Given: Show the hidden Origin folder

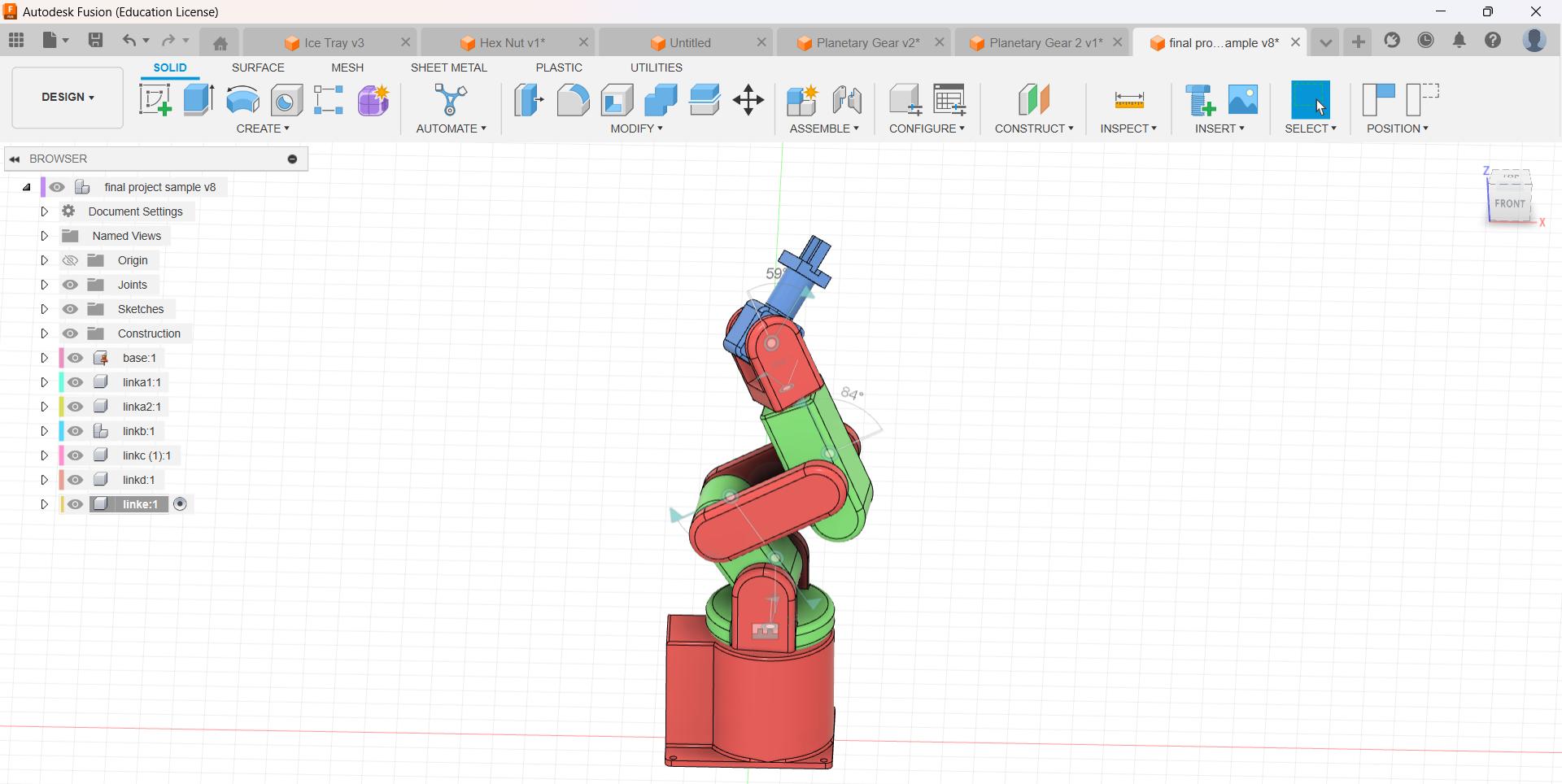Looking at the screenshot, I should click(71, 260).
